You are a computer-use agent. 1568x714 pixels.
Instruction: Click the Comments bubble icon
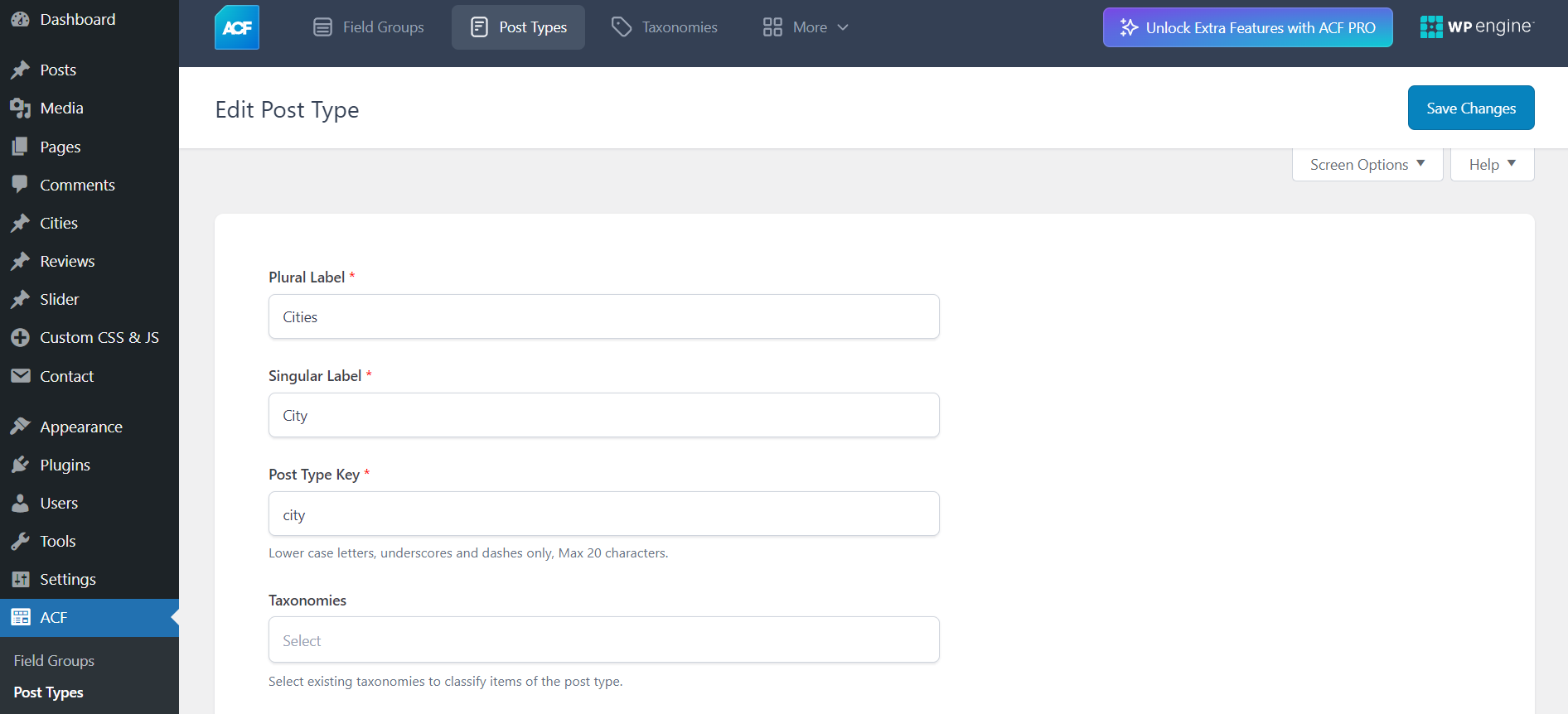[x=20, y=184]
